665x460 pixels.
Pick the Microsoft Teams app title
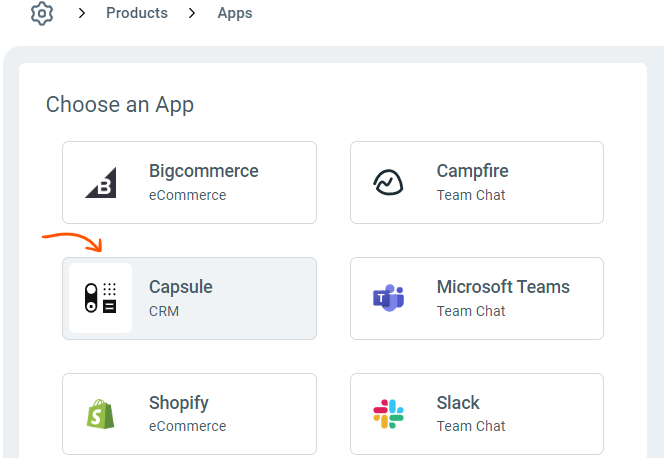(503, 287)
